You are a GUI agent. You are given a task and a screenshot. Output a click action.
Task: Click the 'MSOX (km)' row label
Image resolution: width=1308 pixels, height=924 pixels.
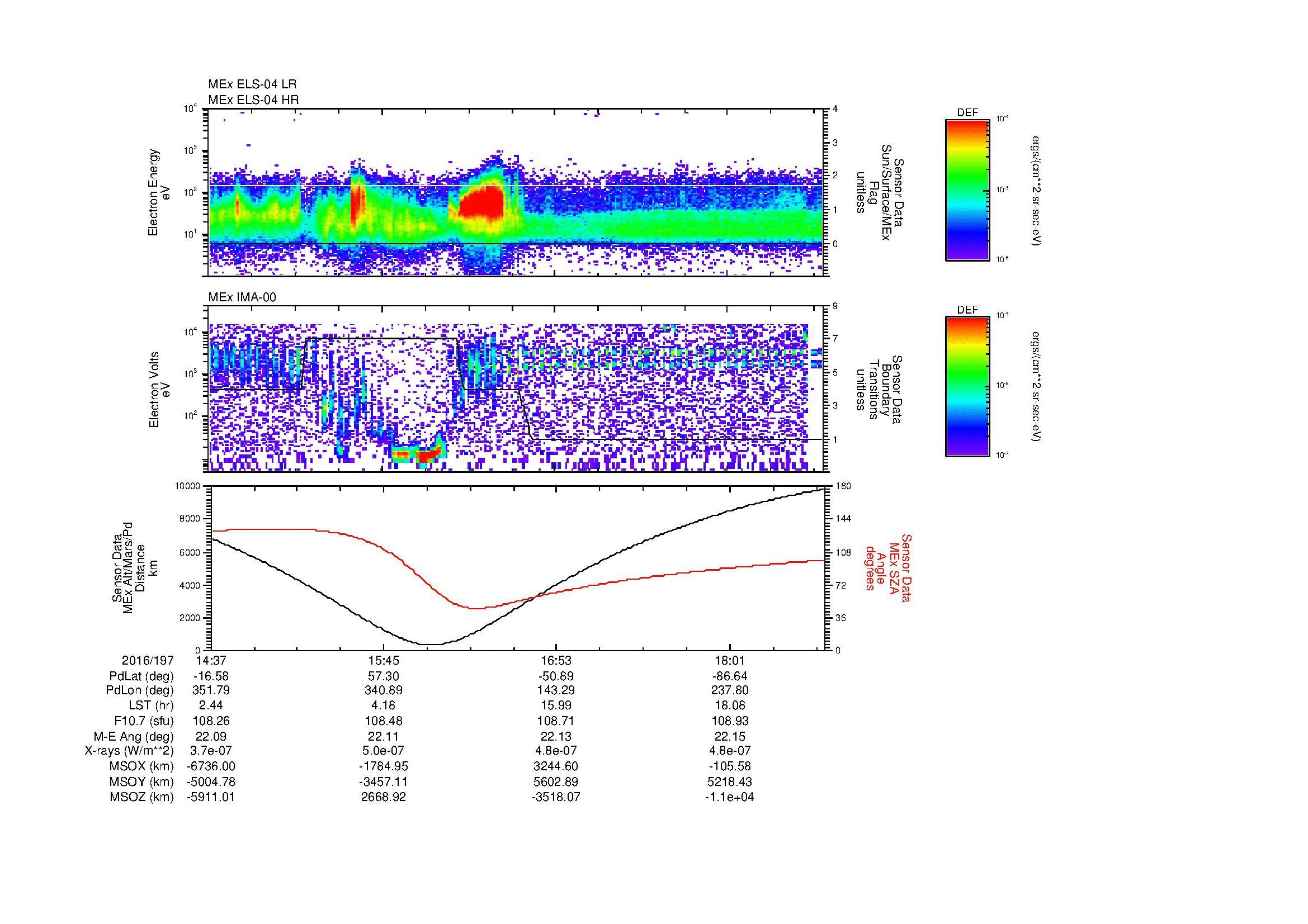click(142, 766)
